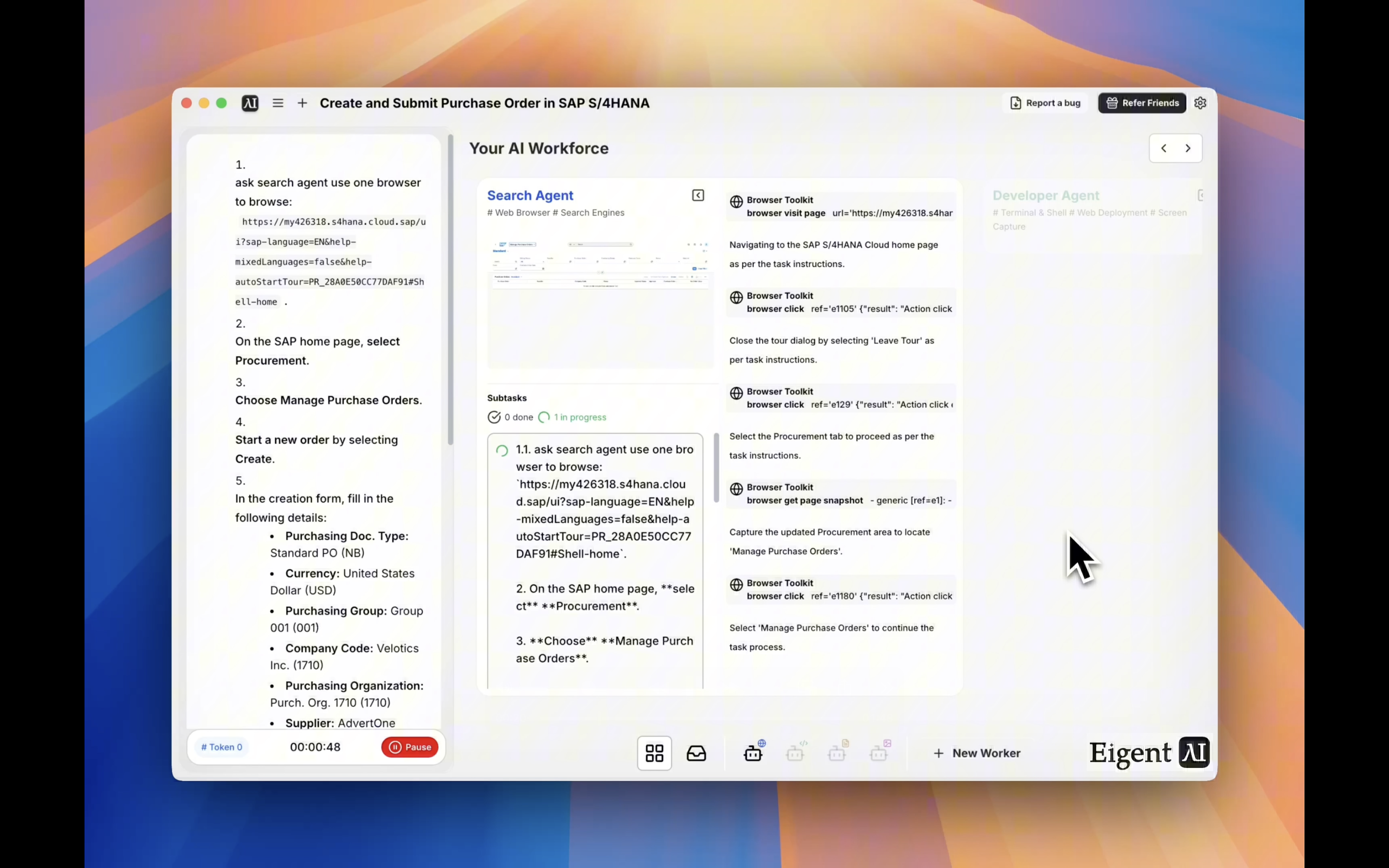Select subtask 1.1 card in progress
The height and width of the screenshot is (868, 1389).
595,561
